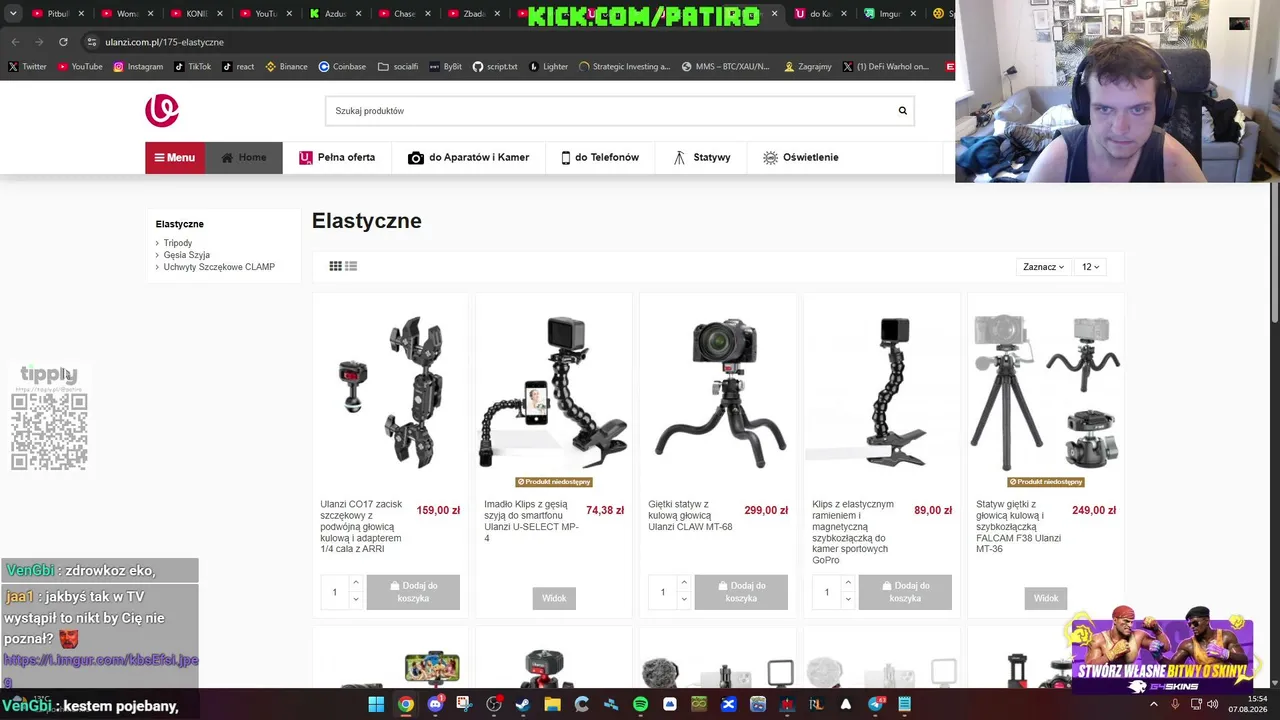
Task: Click the 54Skins bitwy o skiny banner
Action: (1162, 650)
